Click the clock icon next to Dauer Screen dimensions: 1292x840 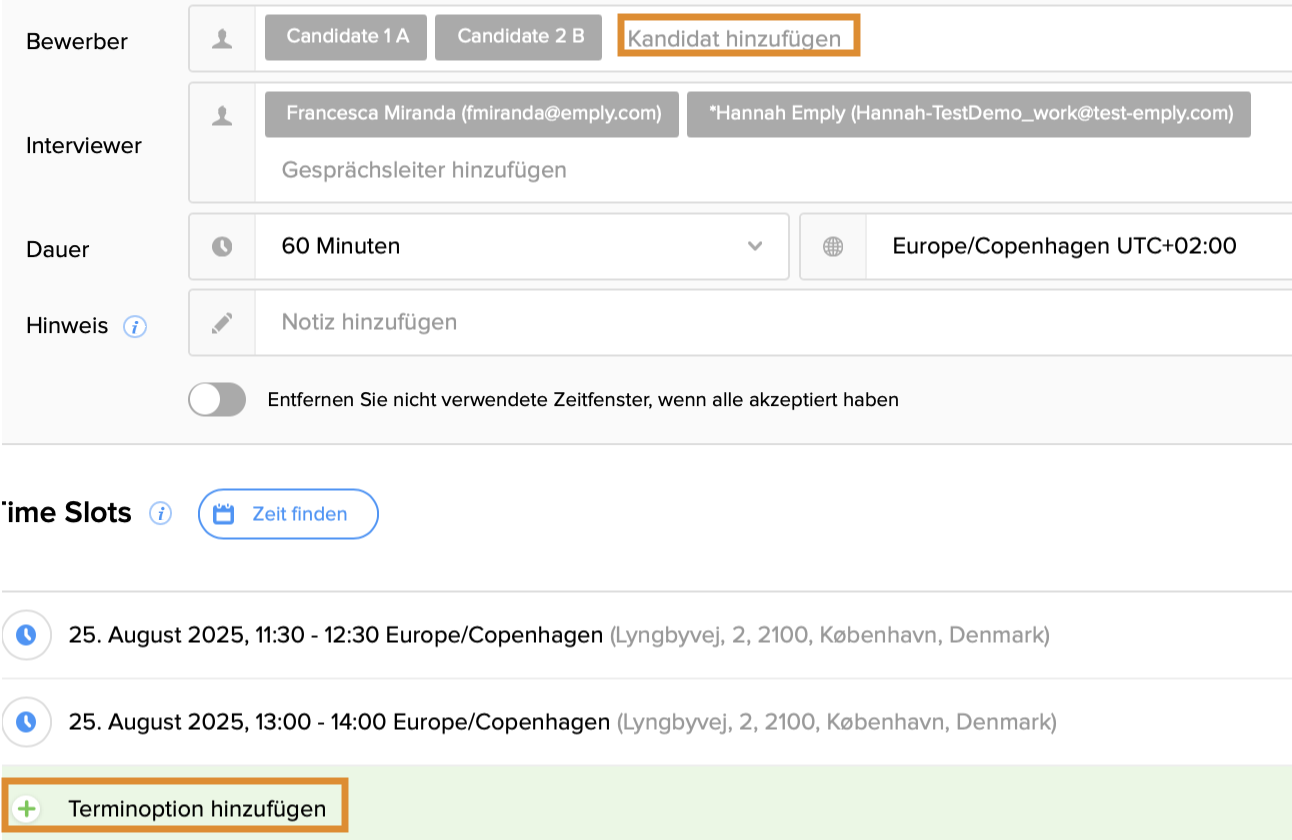coord(222,246)
